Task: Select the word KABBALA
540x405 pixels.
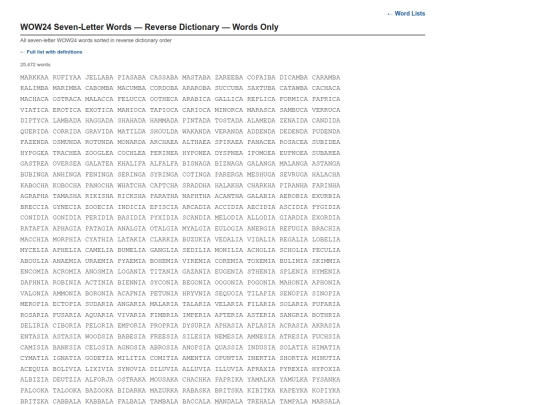Action: (99, 402)
